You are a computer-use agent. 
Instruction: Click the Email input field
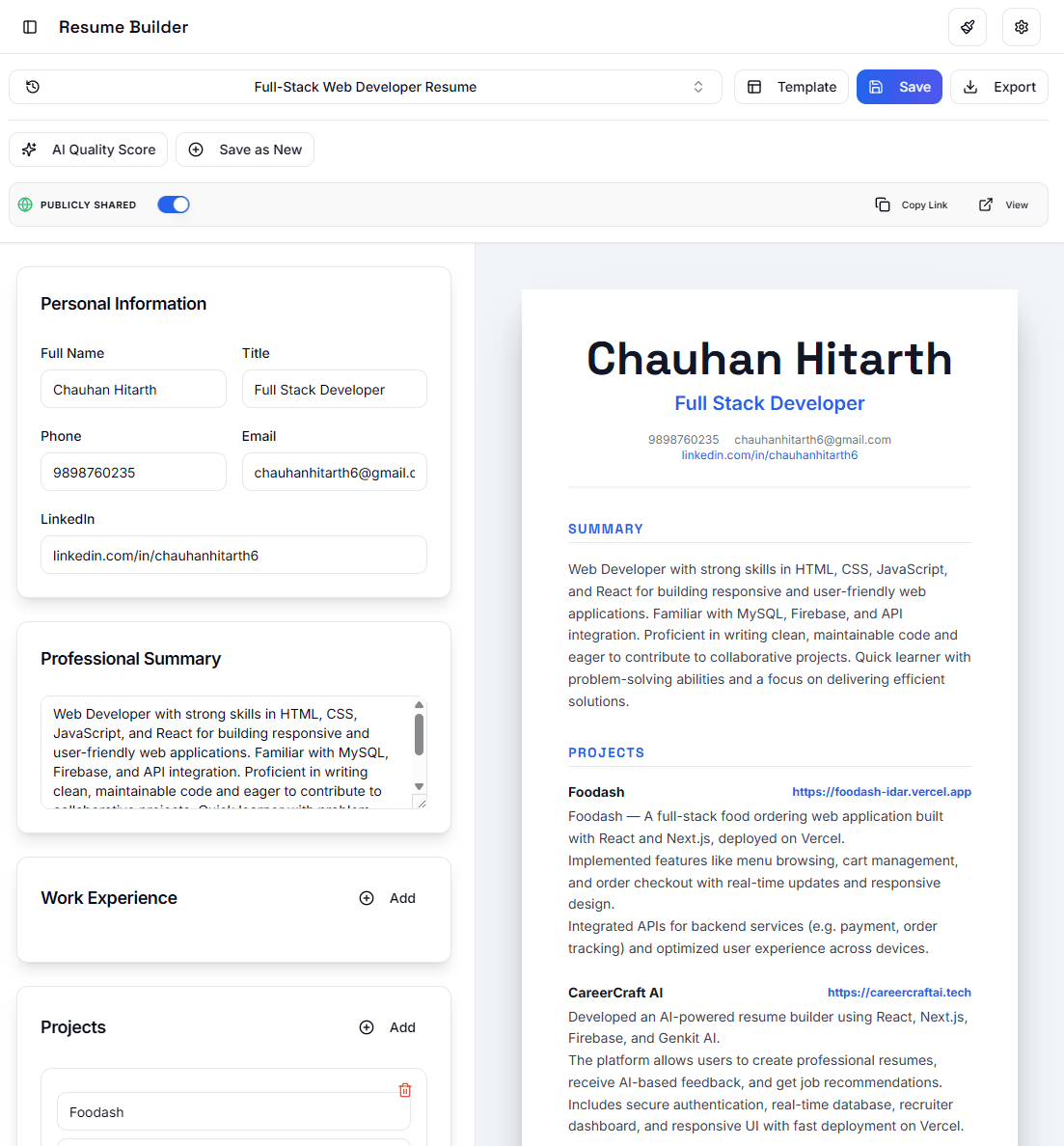point(335,472)
